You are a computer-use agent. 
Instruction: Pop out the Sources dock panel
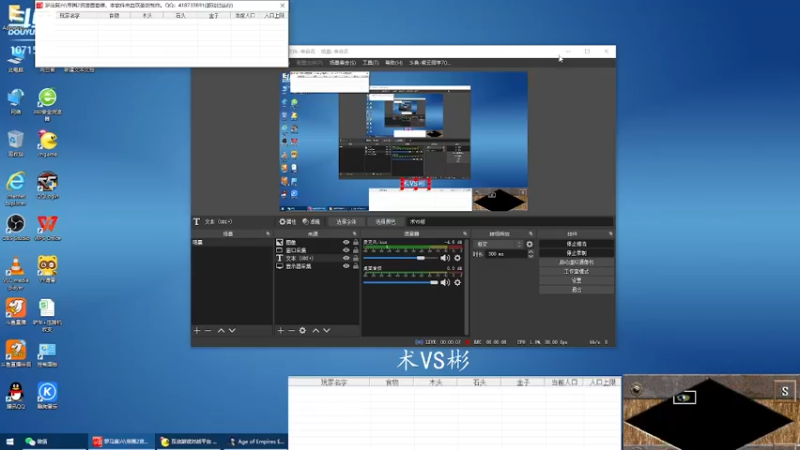[355, 234]
